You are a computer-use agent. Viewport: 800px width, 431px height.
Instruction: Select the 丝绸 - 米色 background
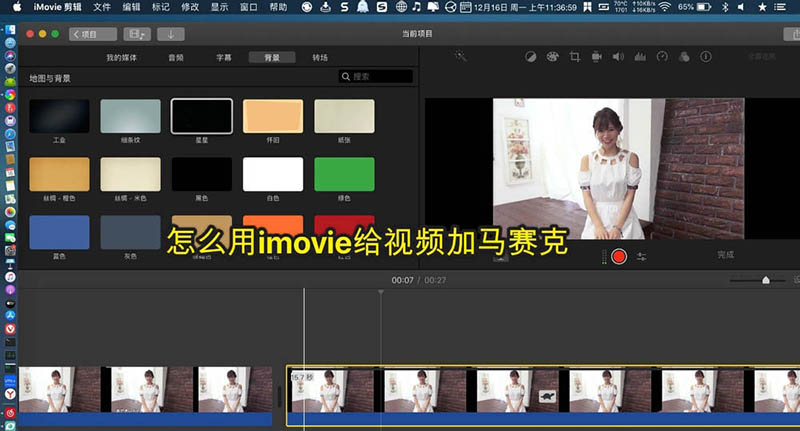click(131, 174)
